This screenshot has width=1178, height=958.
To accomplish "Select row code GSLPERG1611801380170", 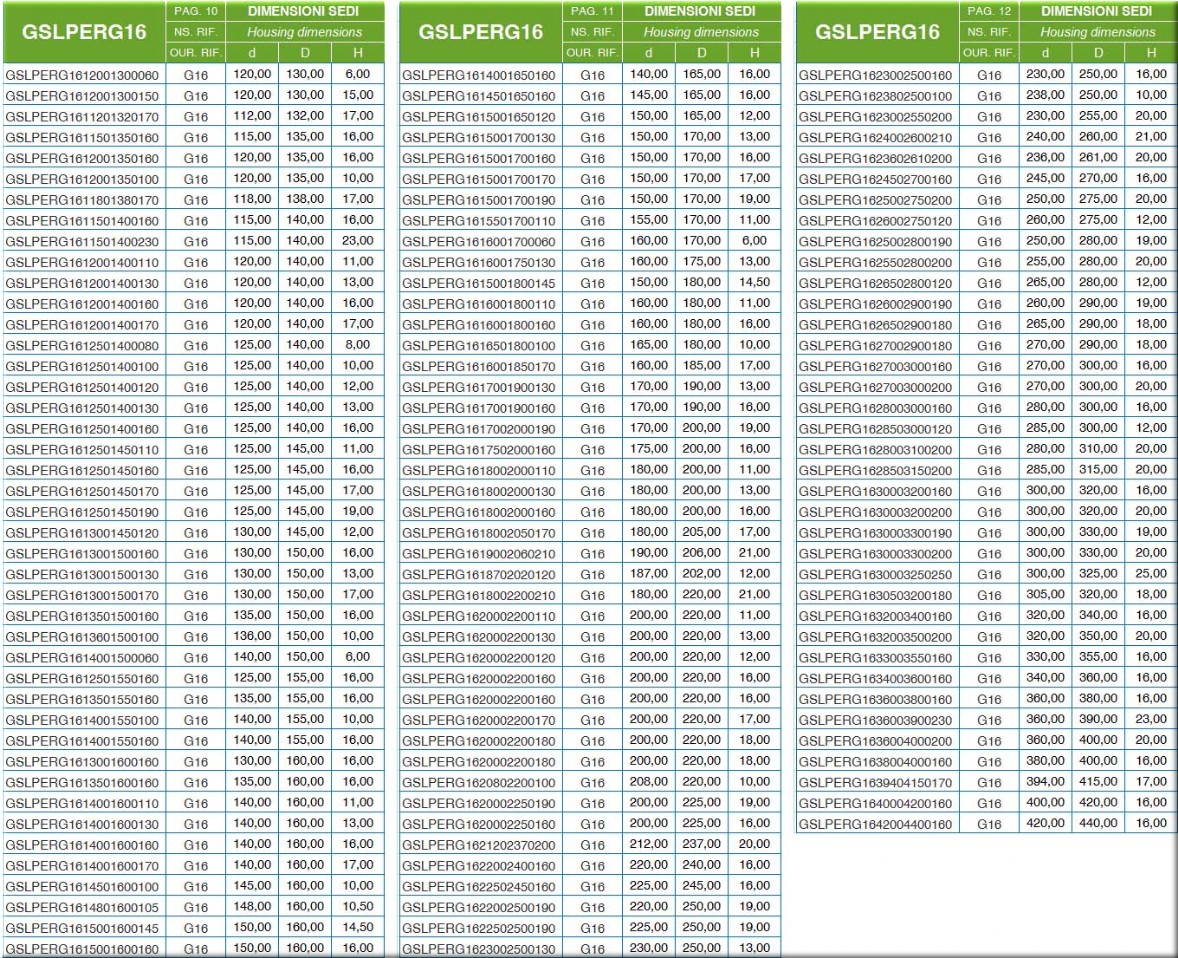I will coord(83,200).
